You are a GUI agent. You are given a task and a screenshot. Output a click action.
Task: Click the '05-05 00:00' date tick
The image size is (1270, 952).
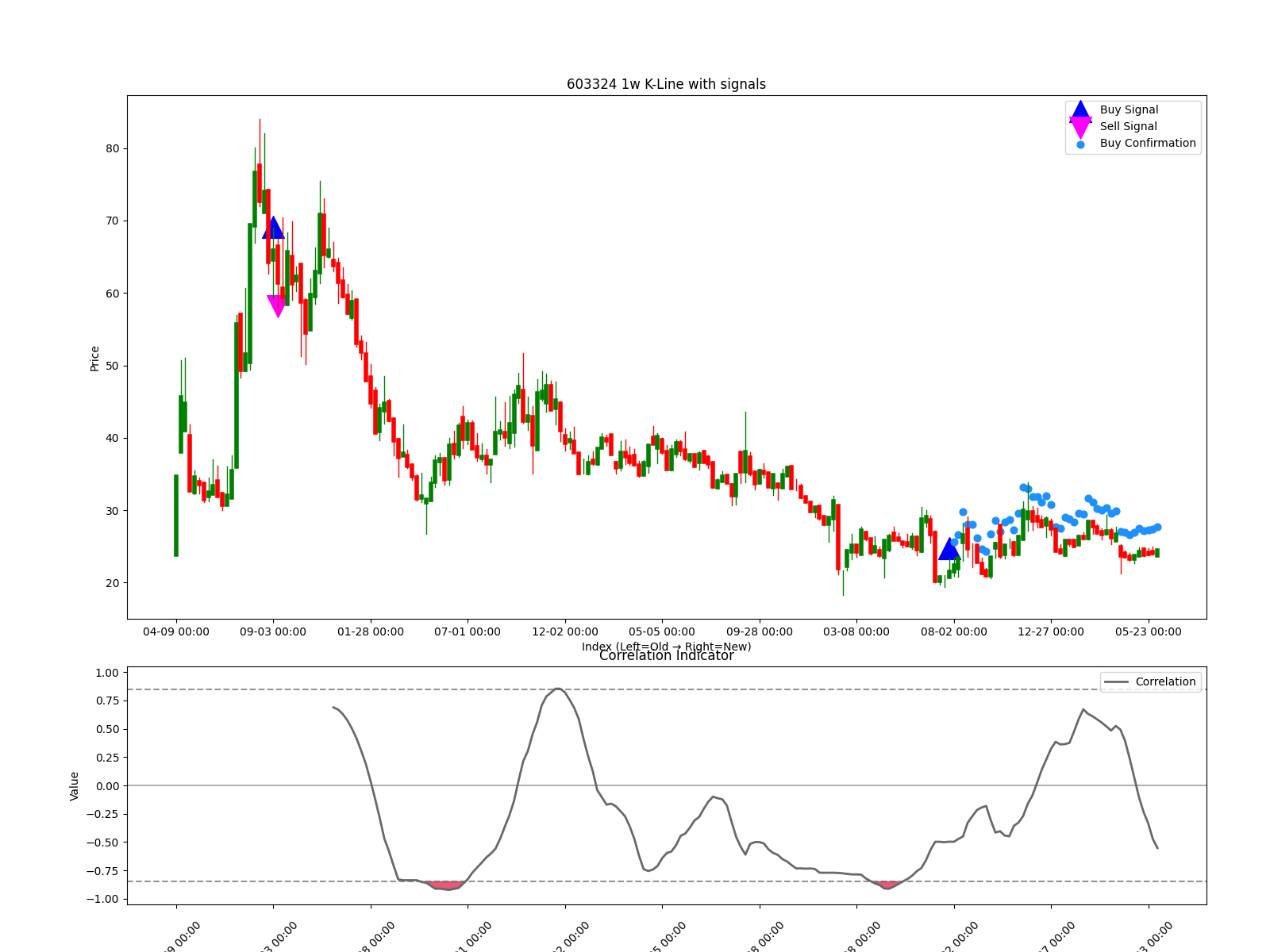point(662,631)
